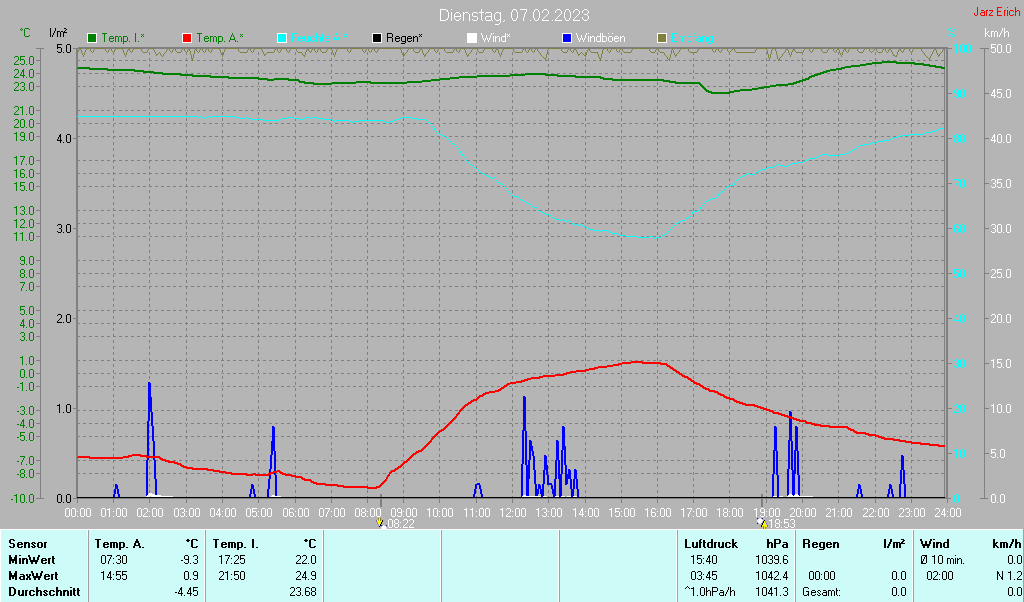The image size is (1024, 602).
Task: Click the red Temp. A. legend swatch
Action: 187,38
